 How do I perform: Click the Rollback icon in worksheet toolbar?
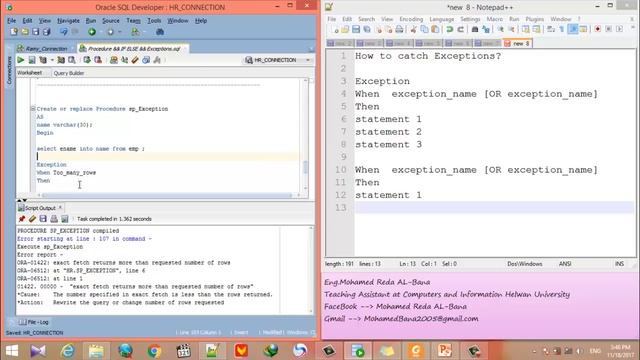[x=98, y=60]
